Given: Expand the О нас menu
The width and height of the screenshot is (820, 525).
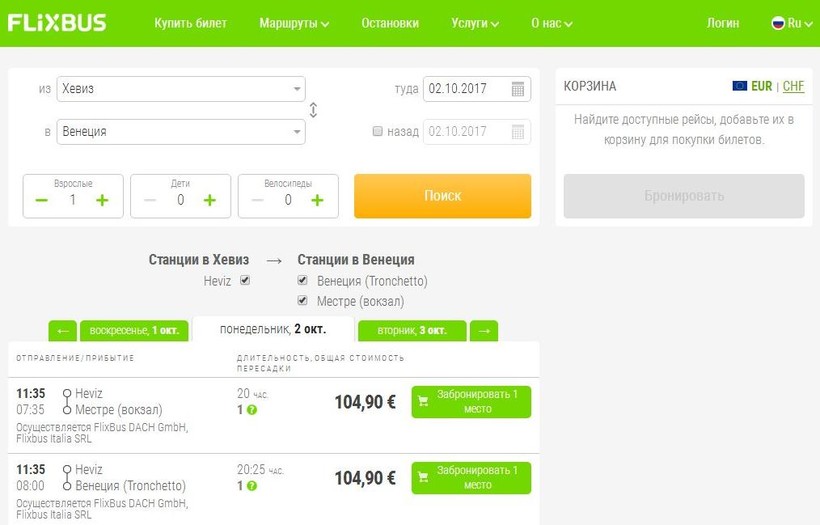Looking at the screenshot, I should point(552,23).
